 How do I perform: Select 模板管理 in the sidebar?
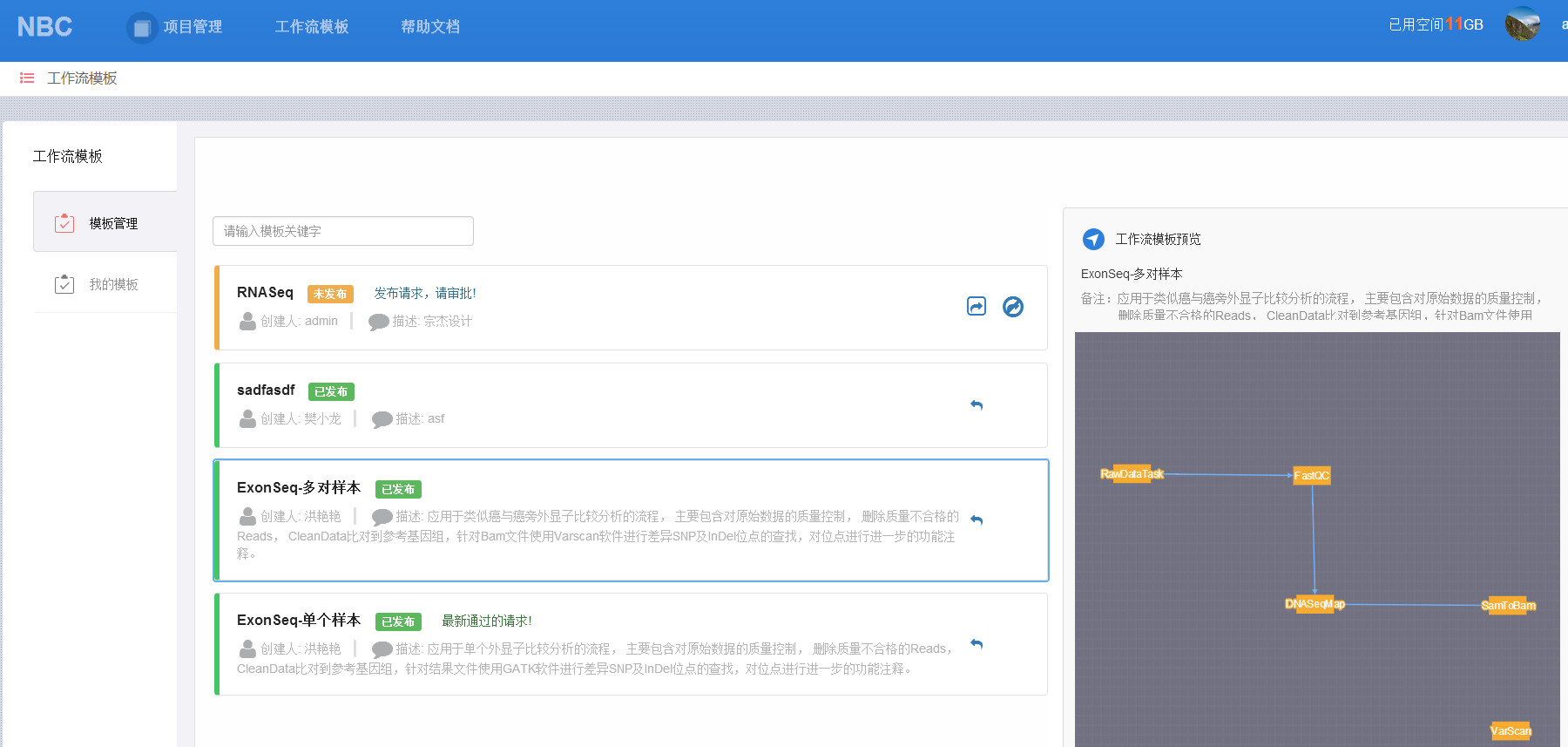click(x=113, y=223)
